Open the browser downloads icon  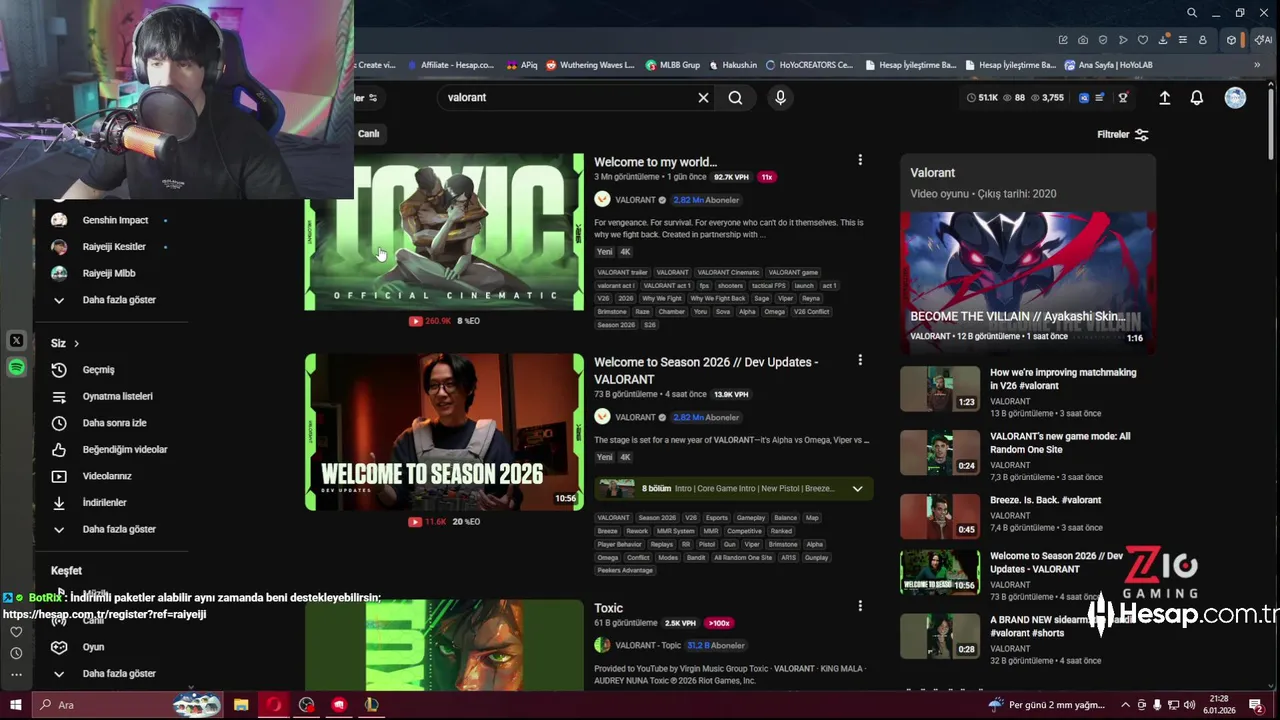[1163, 40]
